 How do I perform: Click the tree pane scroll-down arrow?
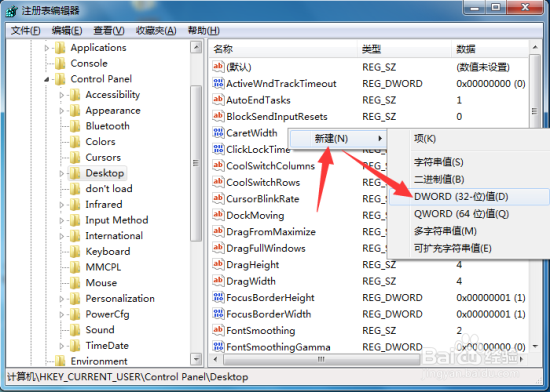tap(196, 359)
